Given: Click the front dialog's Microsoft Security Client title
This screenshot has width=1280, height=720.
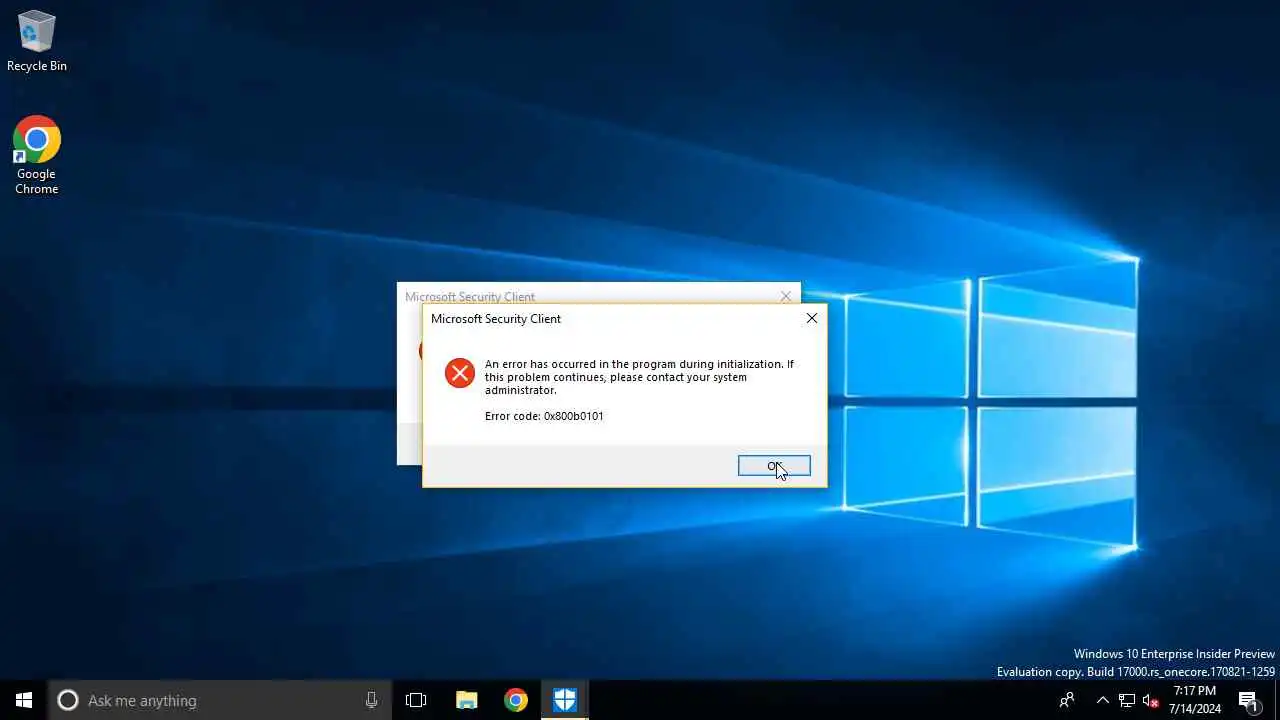Looking at the screenshot, I should click(x=496, y=319).
